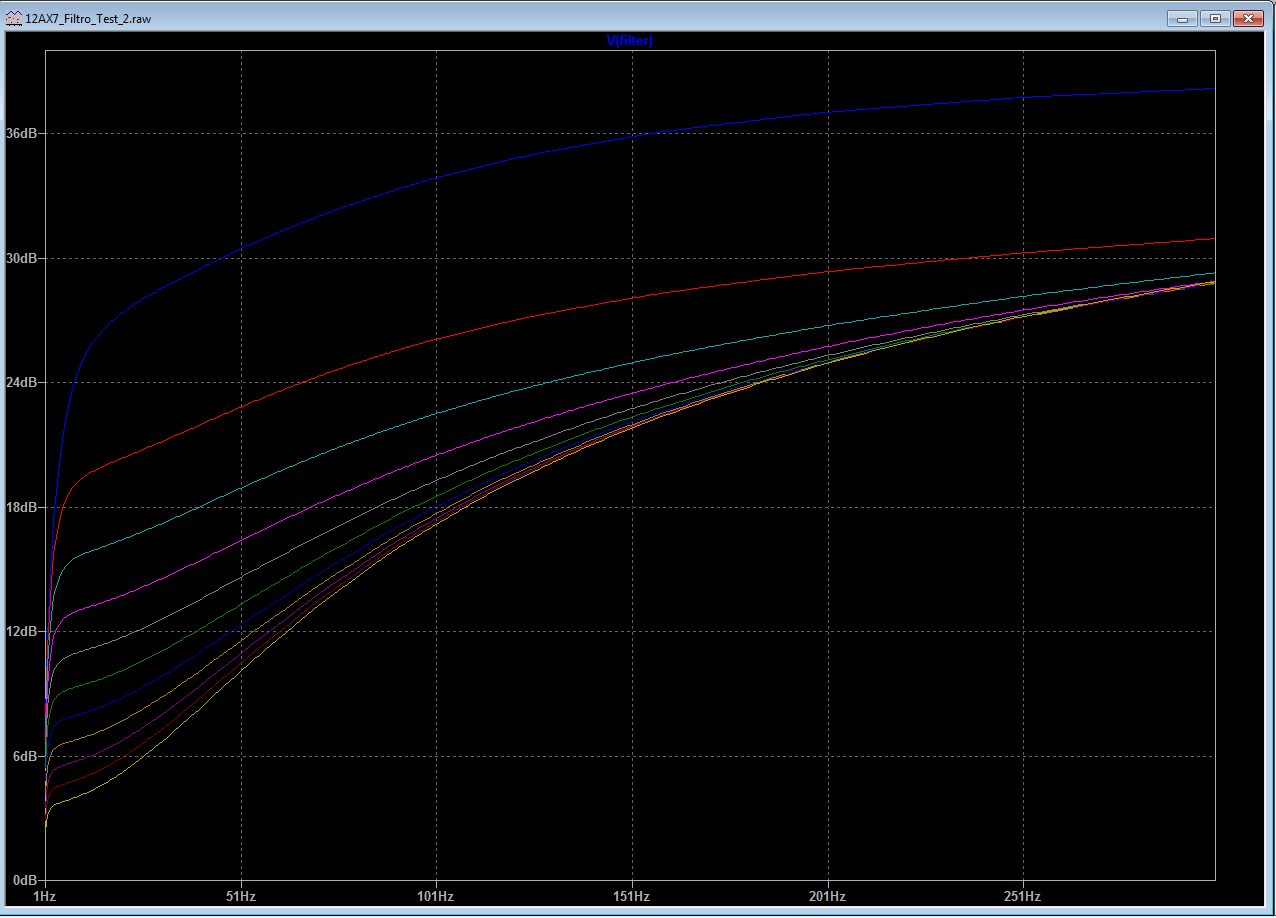Minimize the 12AX7_Filtro_Test_2.raw window
Screen dimensions: 1276x918
coord(1182,18)
